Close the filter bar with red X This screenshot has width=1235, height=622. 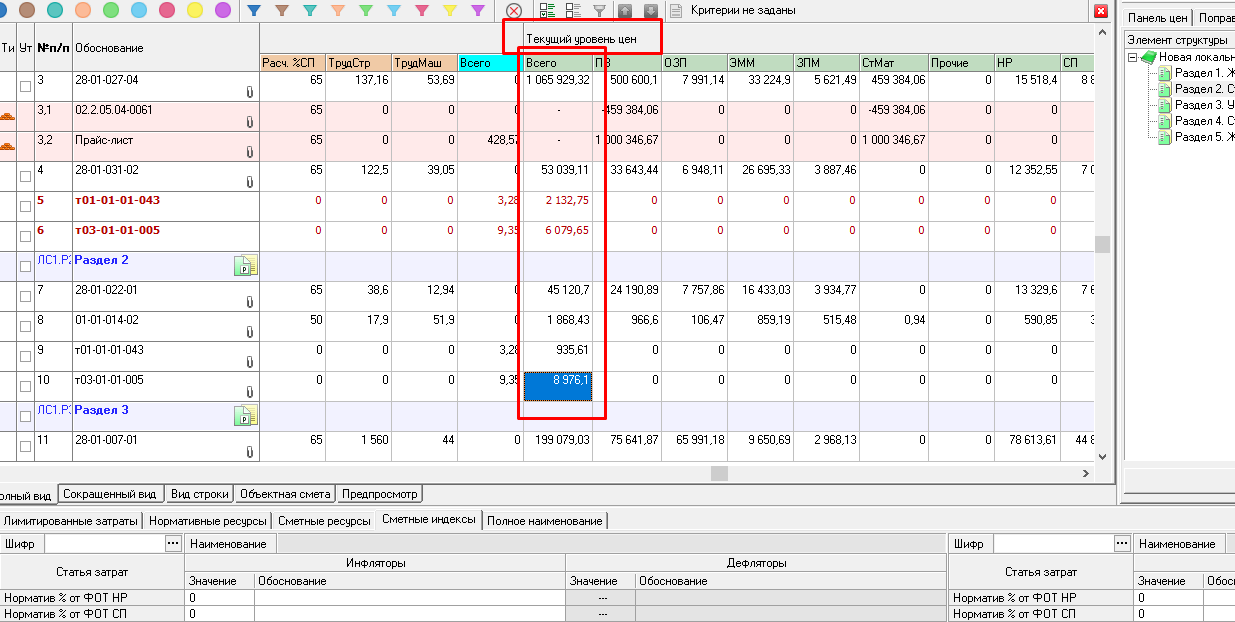click(1101, 11)
